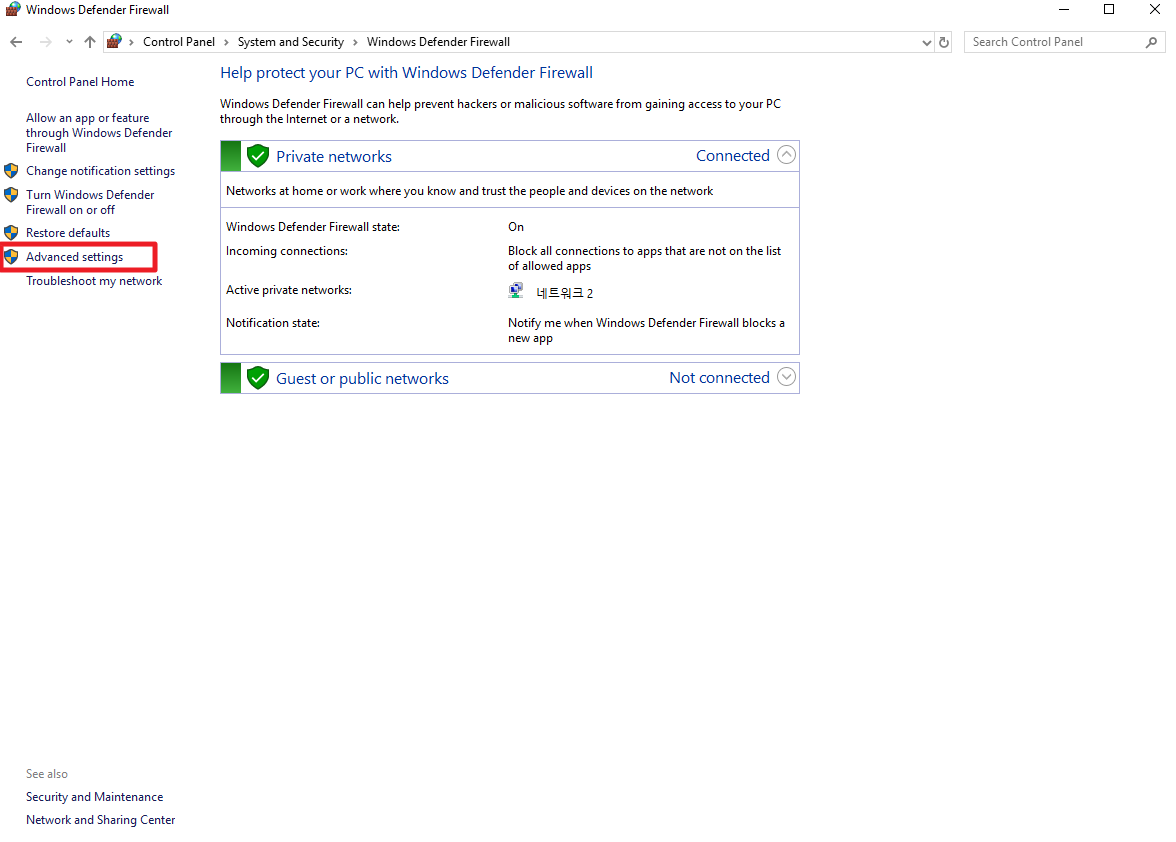The height and width of the screenshot is (842, 1176).
Task: Click the green shield next to Guest or public networks
Action: pos(257,378)
